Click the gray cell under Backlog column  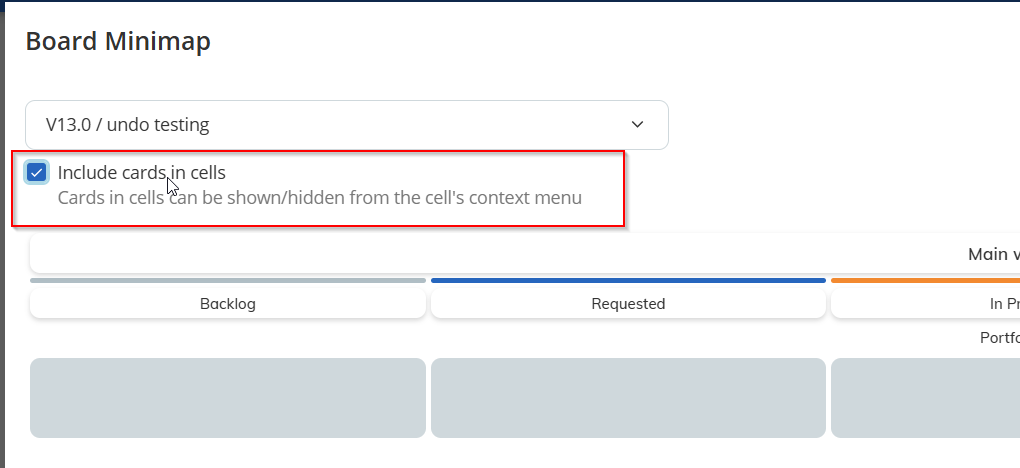[228, 397]
